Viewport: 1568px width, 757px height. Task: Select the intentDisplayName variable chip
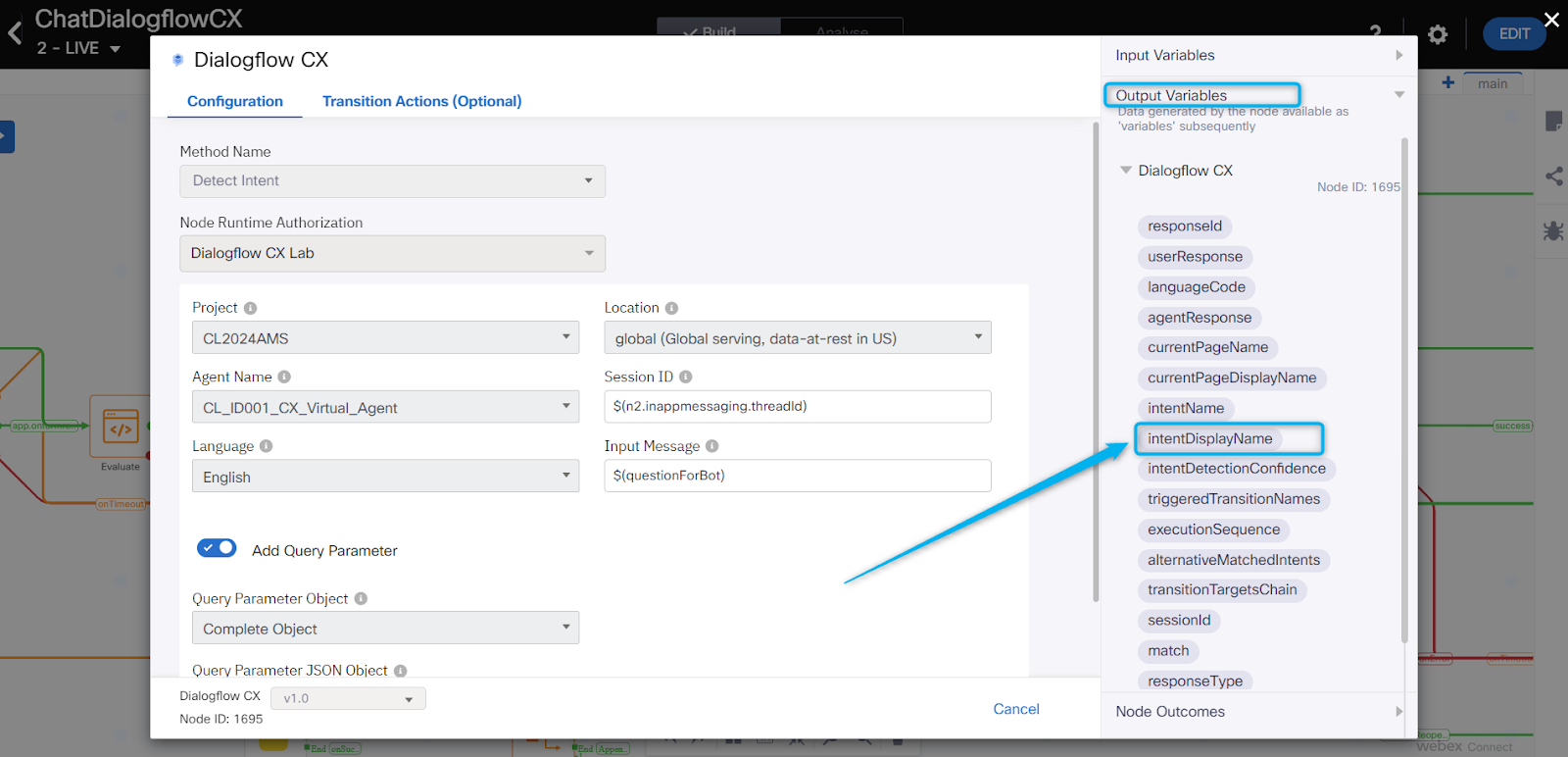[1210, 438]
